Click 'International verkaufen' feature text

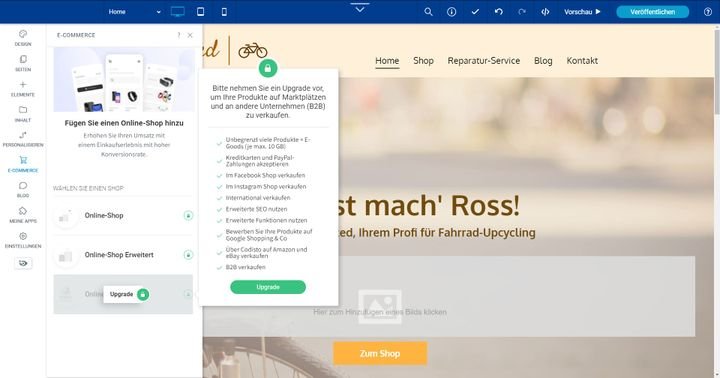(258, 198)
